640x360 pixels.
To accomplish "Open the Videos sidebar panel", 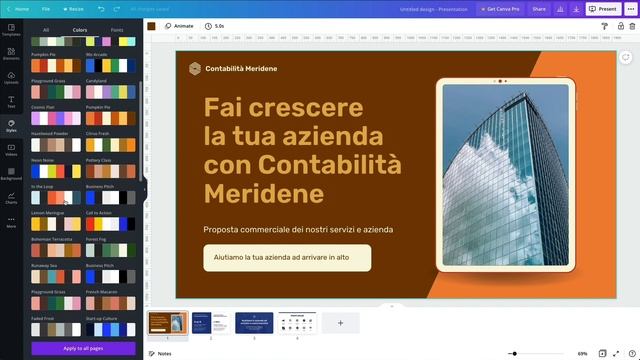I will (x=11, y=150).
